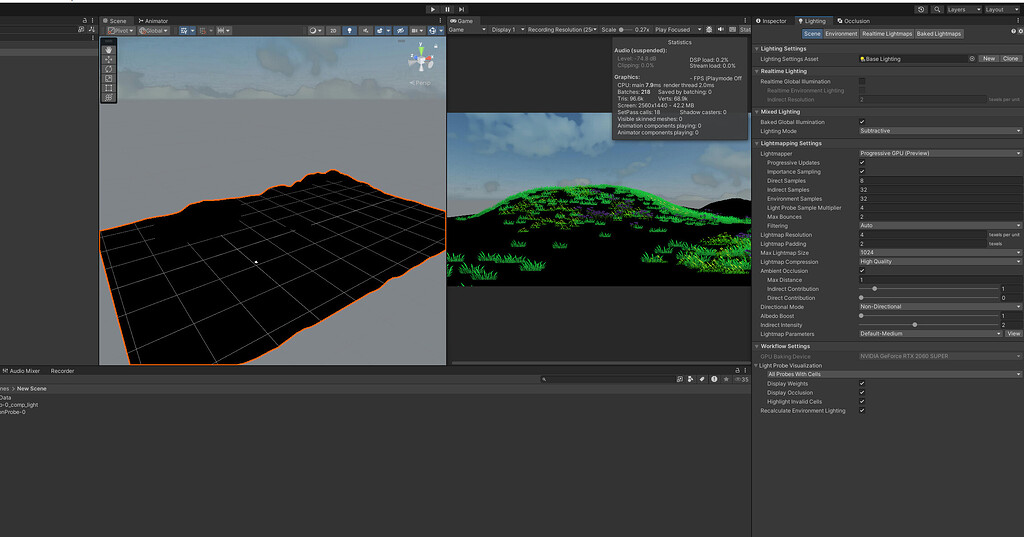Open the undo history icon
Screen dimensions: 1024x537
[921, 9]
